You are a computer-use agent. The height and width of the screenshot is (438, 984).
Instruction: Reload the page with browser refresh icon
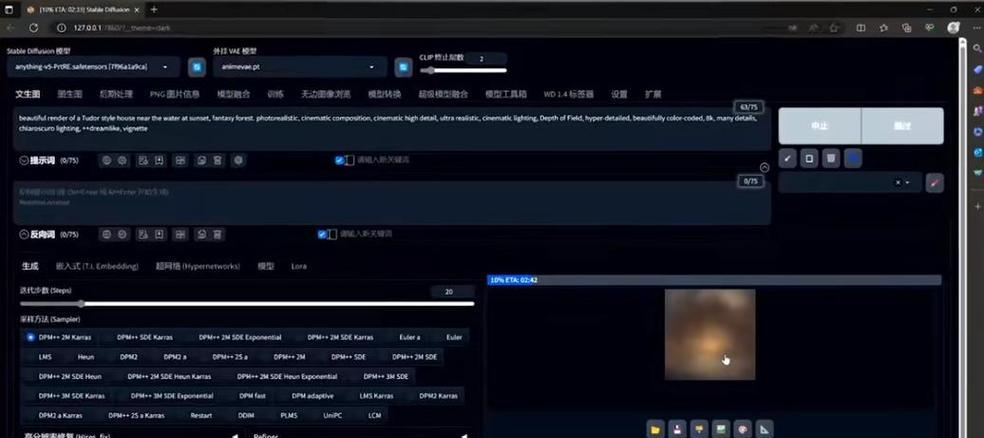[x=33, y=28]
